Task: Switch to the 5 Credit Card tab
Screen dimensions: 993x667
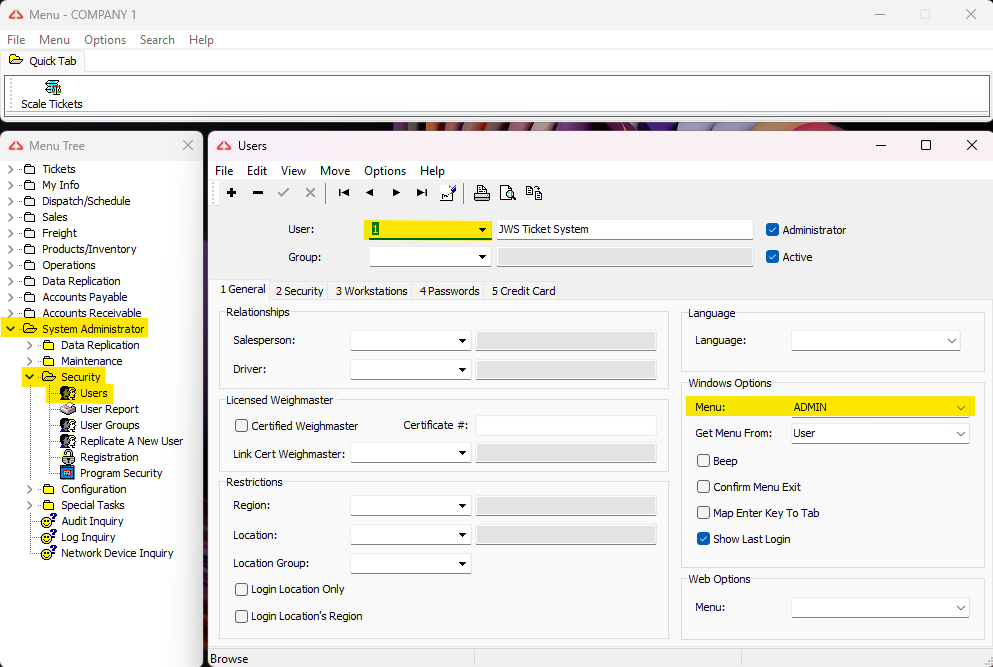Action: pos(524,291)
